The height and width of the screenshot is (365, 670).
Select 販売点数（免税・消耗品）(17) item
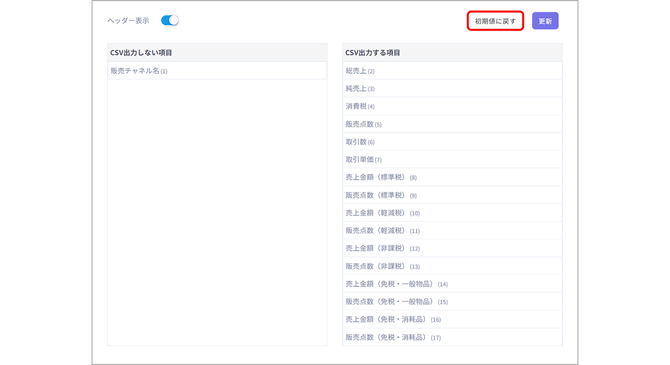[x=452, y=337]
